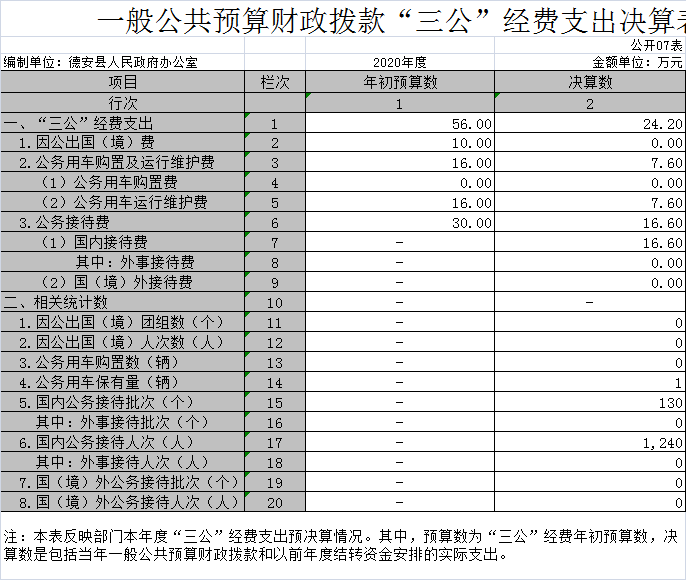The height and width of the screenshot is (580, 686).
Task: Select the 编制单位 德安县人民政府办公室 cell
Action: [100, 62]
